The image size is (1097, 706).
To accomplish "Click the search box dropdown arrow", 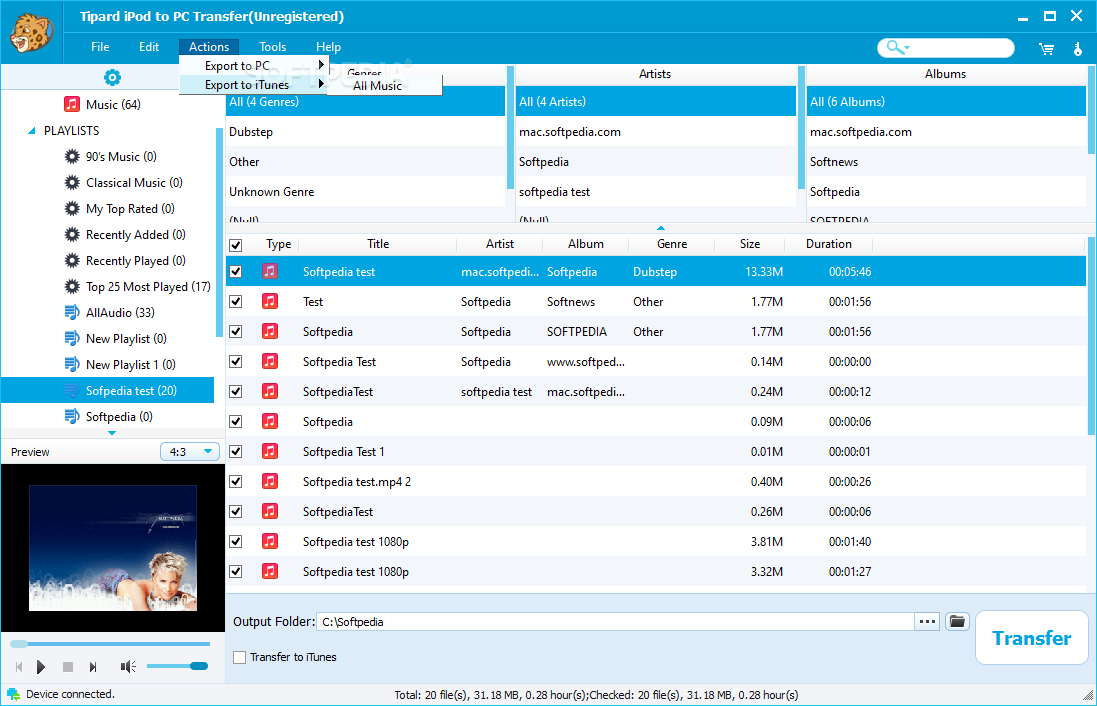I will 907,48.
